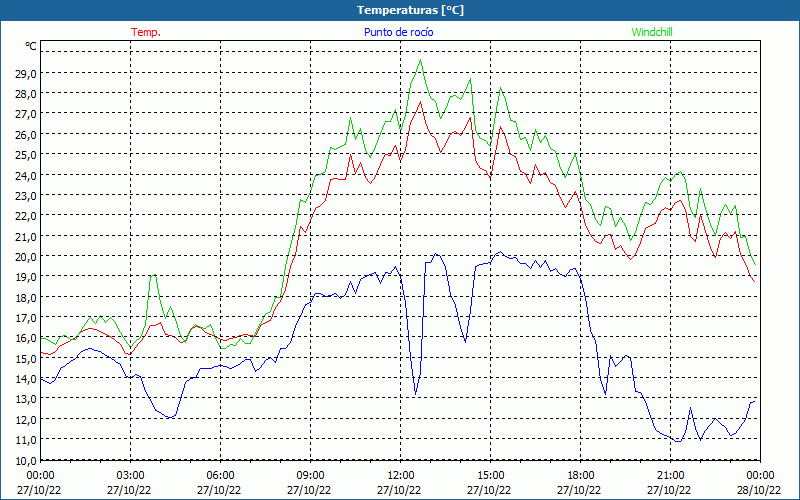This screenshot has width=800, height=500.
Task: Click the 18:00 time axis label
Action: point(581,476)
